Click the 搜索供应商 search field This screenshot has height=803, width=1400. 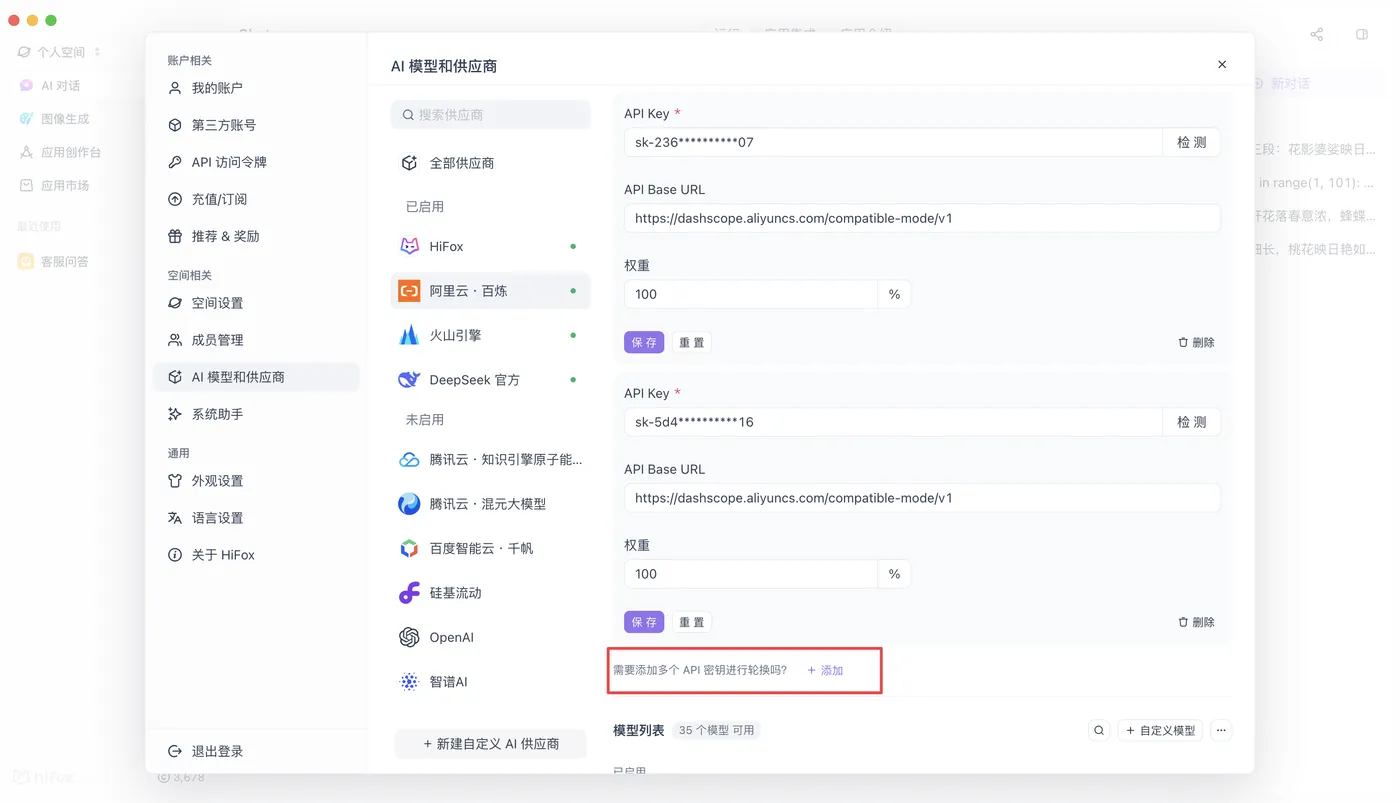tap(490, 115)
